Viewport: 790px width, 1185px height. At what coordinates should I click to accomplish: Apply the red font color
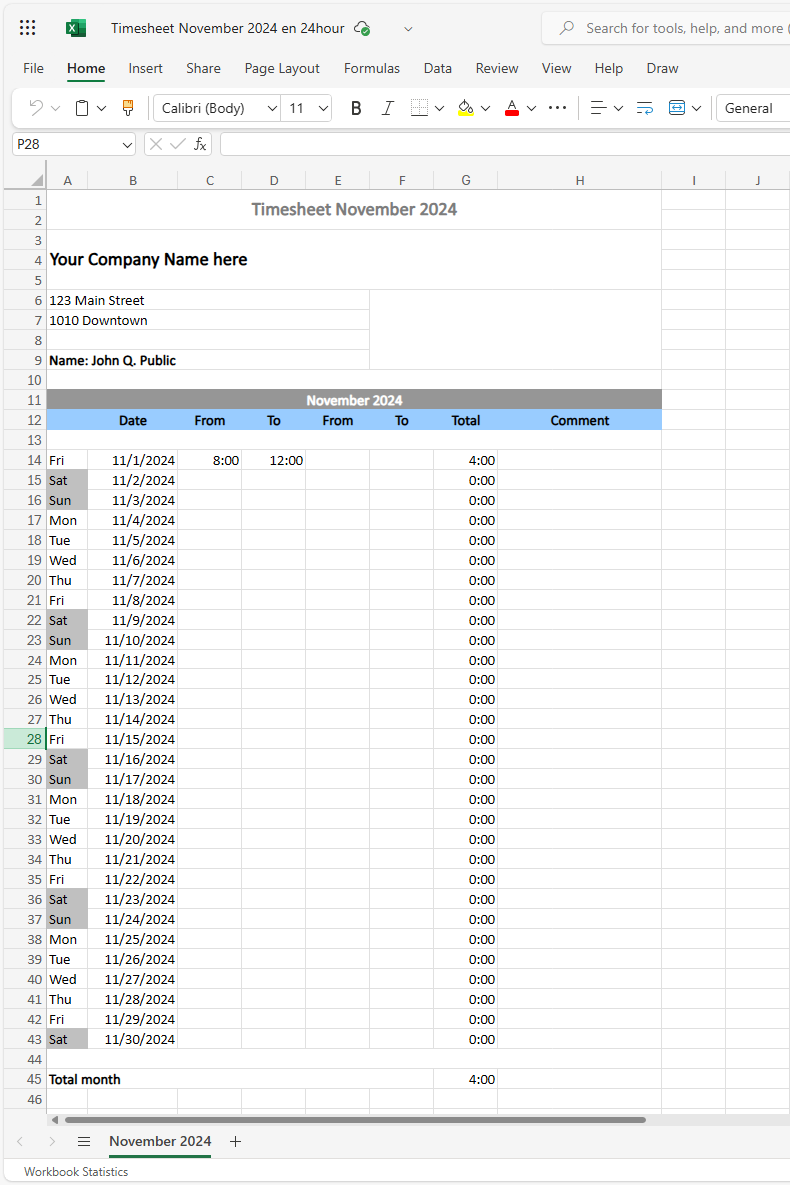pyautogui.click(x=512, y=108)
